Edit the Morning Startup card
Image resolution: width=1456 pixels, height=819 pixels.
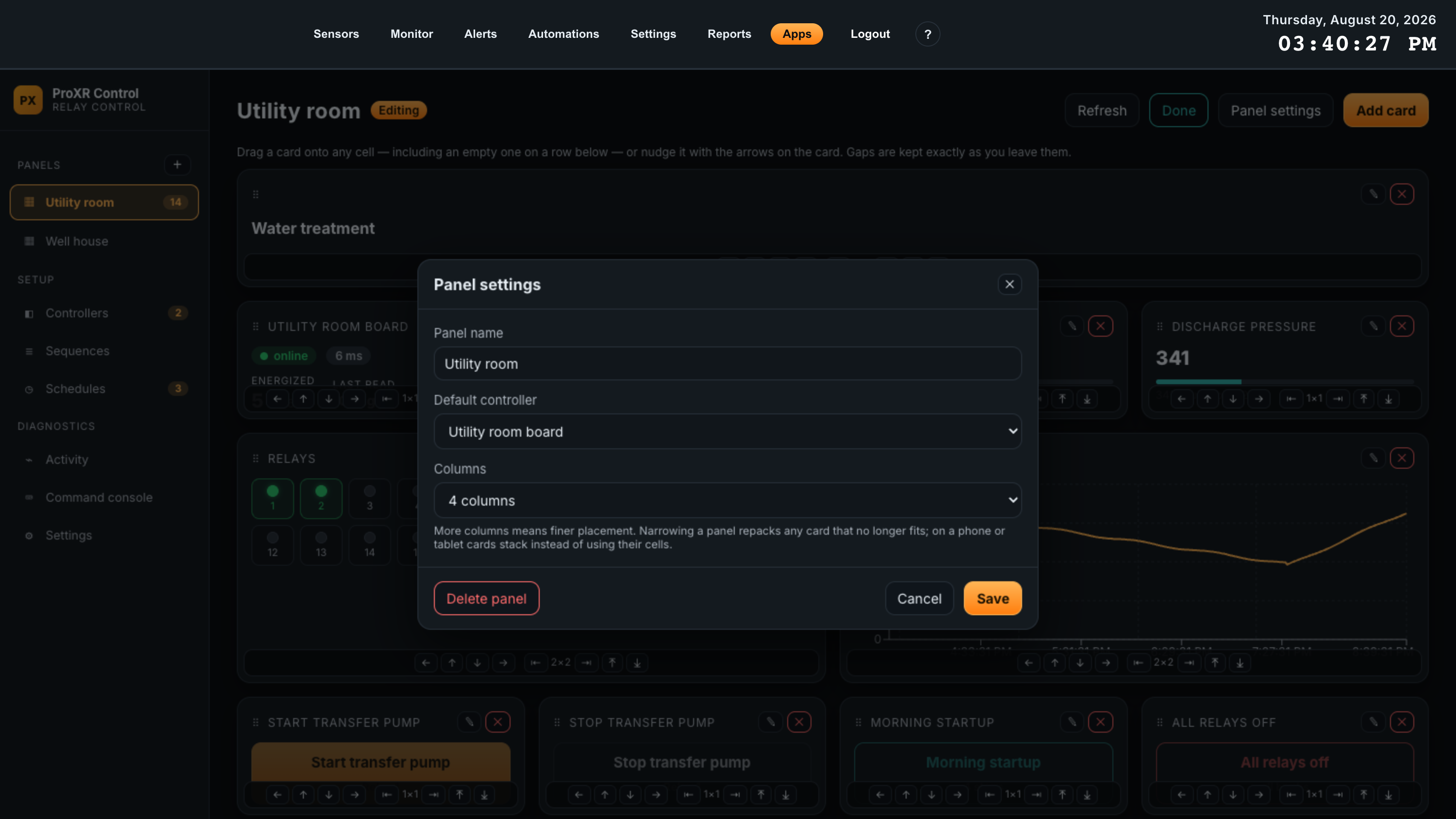1072,722
